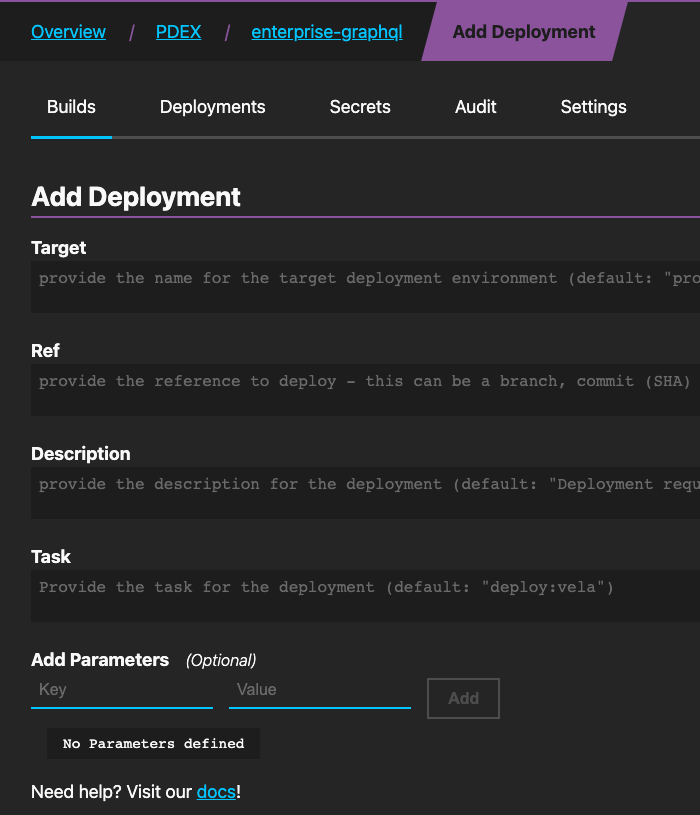The image size is (700, 815).
Task: Click the Add parameter button
Action: click(x=464, y=698)
